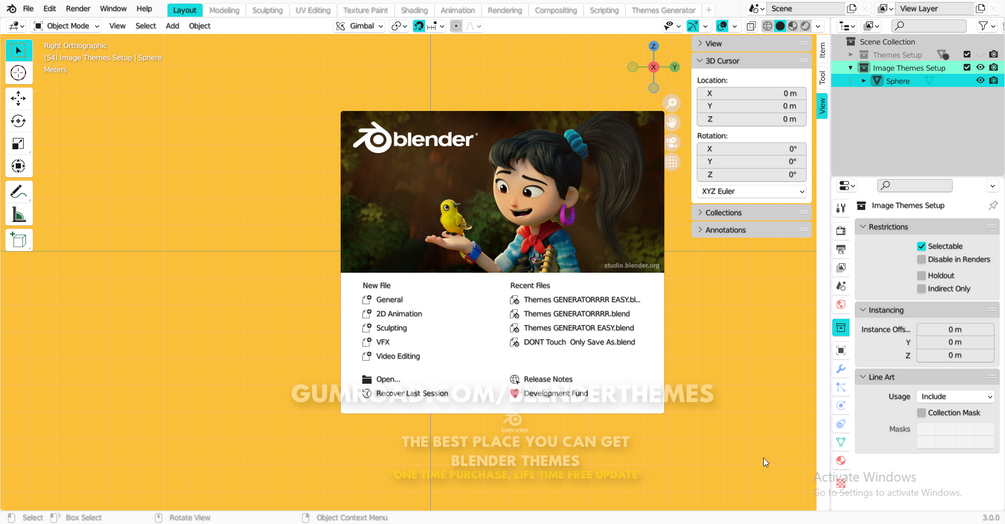Image resolution: width=1005 pixels, height=524 pixels.
Task: Open the Render properties tab
Action: pos(841,231)
